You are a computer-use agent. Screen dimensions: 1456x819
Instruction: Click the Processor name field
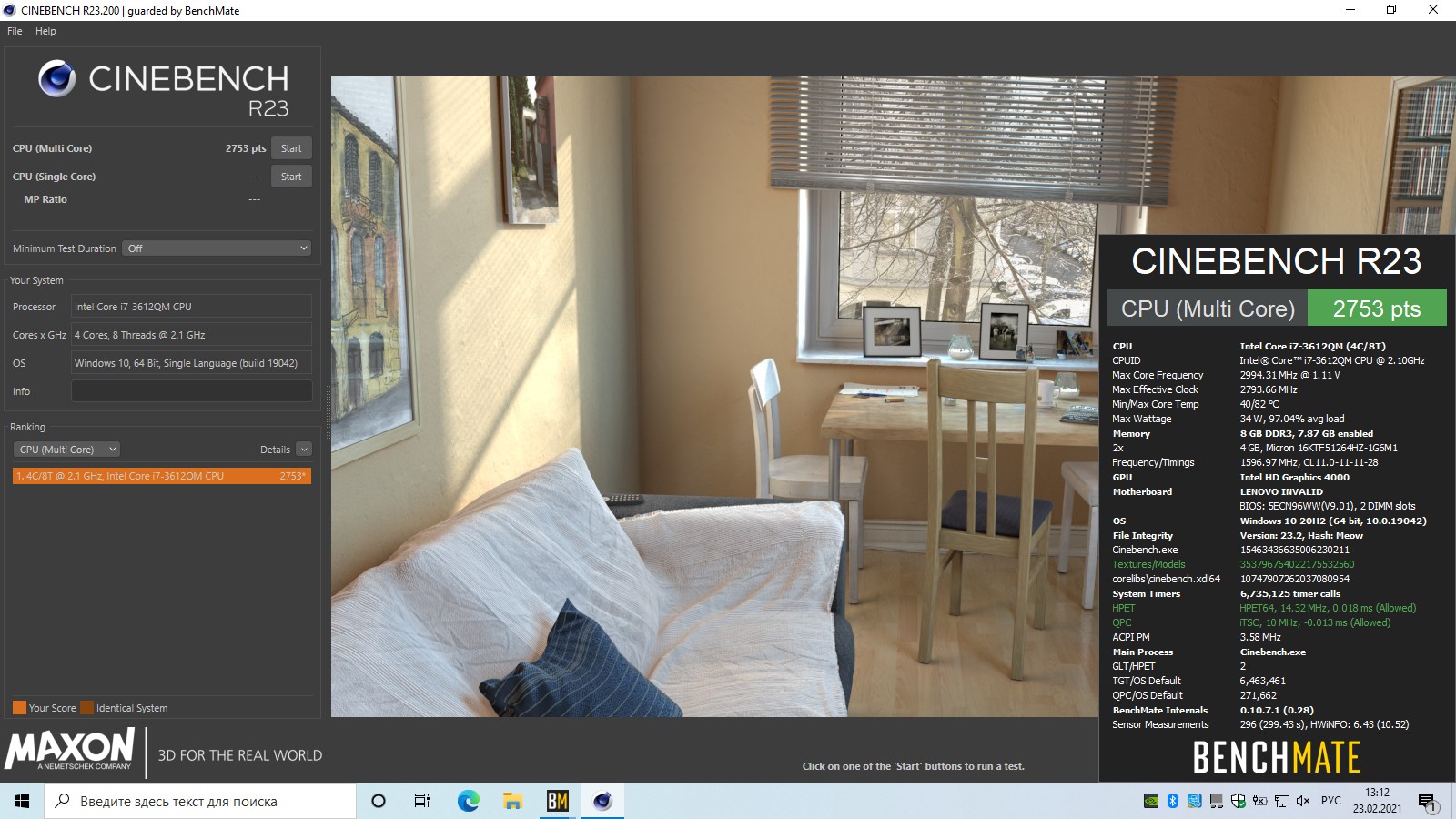[x=191, y=307]
